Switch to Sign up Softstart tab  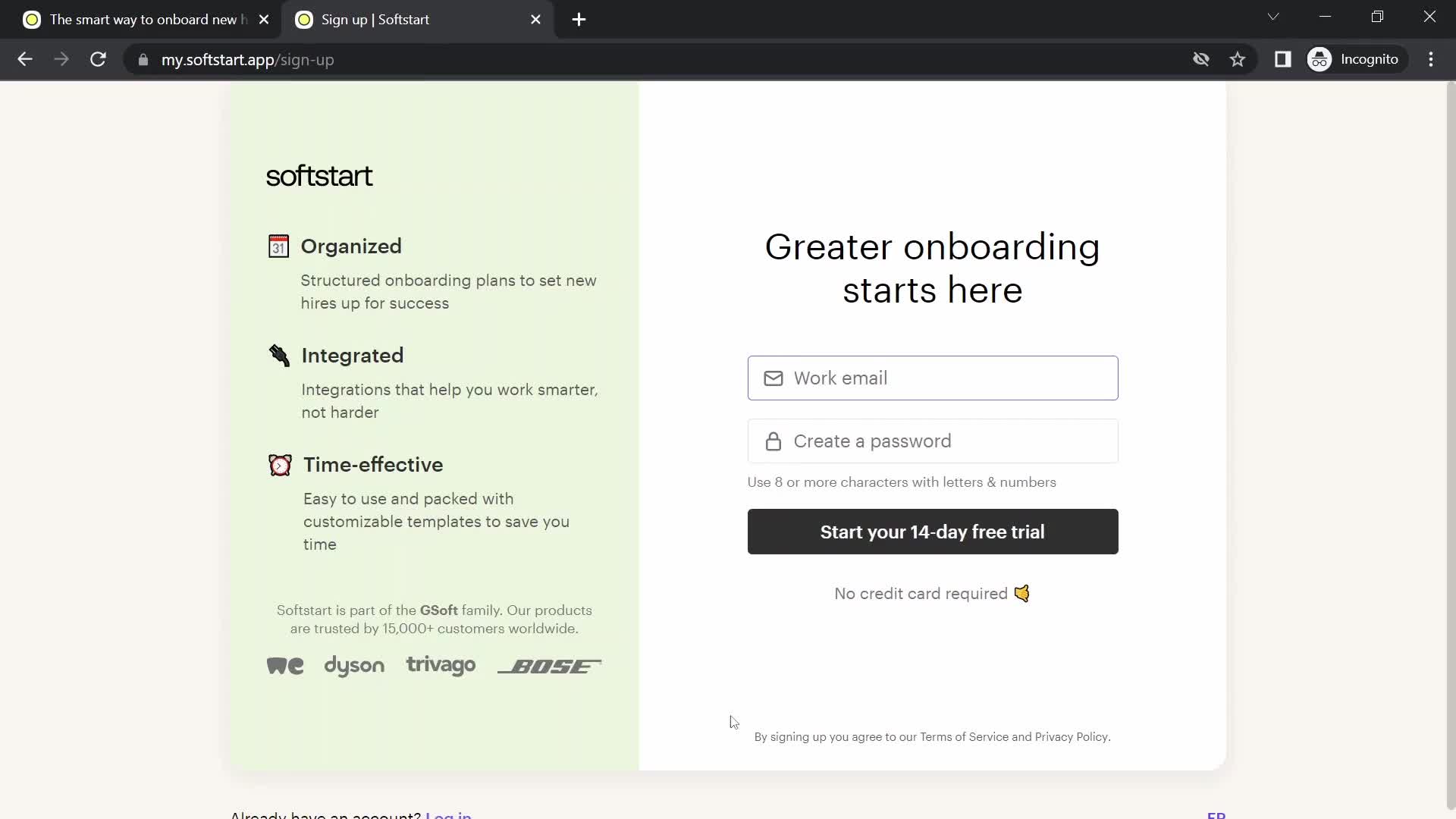pyautogui.click(x=416, y=20)
